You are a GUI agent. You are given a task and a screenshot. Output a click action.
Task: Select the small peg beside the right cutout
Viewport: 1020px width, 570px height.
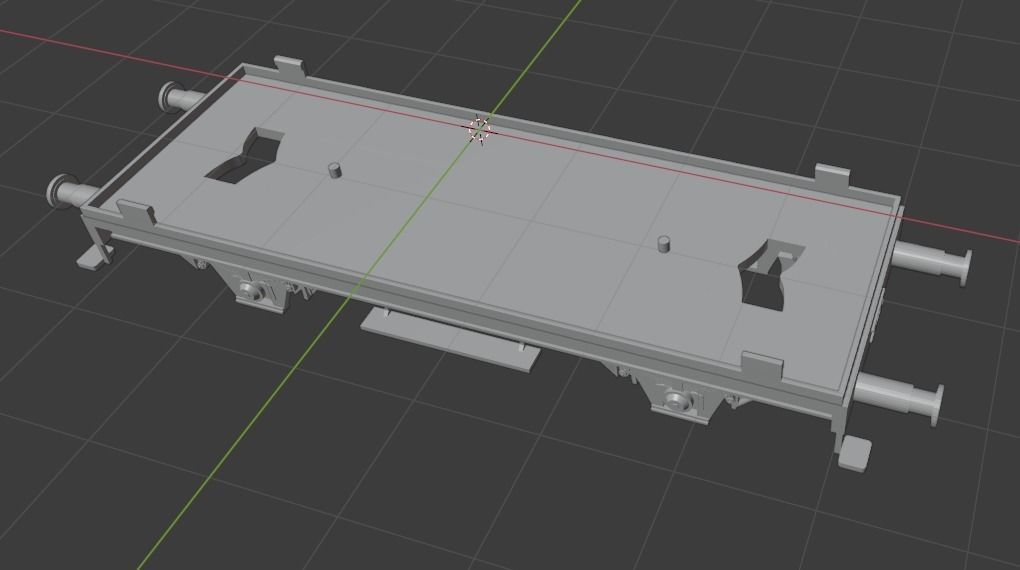[664, 244]
